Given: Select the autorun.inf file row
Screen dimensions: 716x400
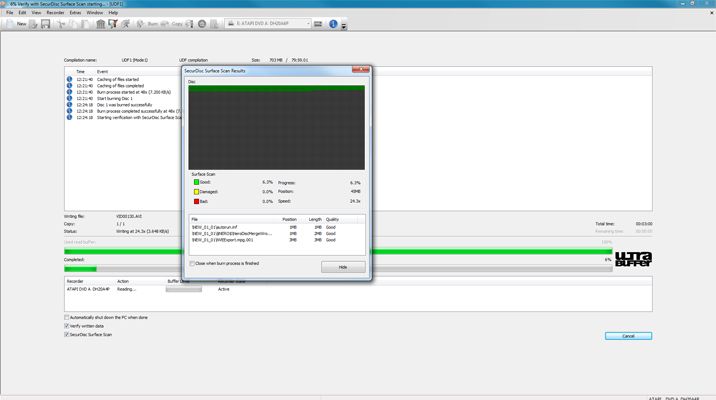Looking at the screenshot, I should [x=277, y=227].
